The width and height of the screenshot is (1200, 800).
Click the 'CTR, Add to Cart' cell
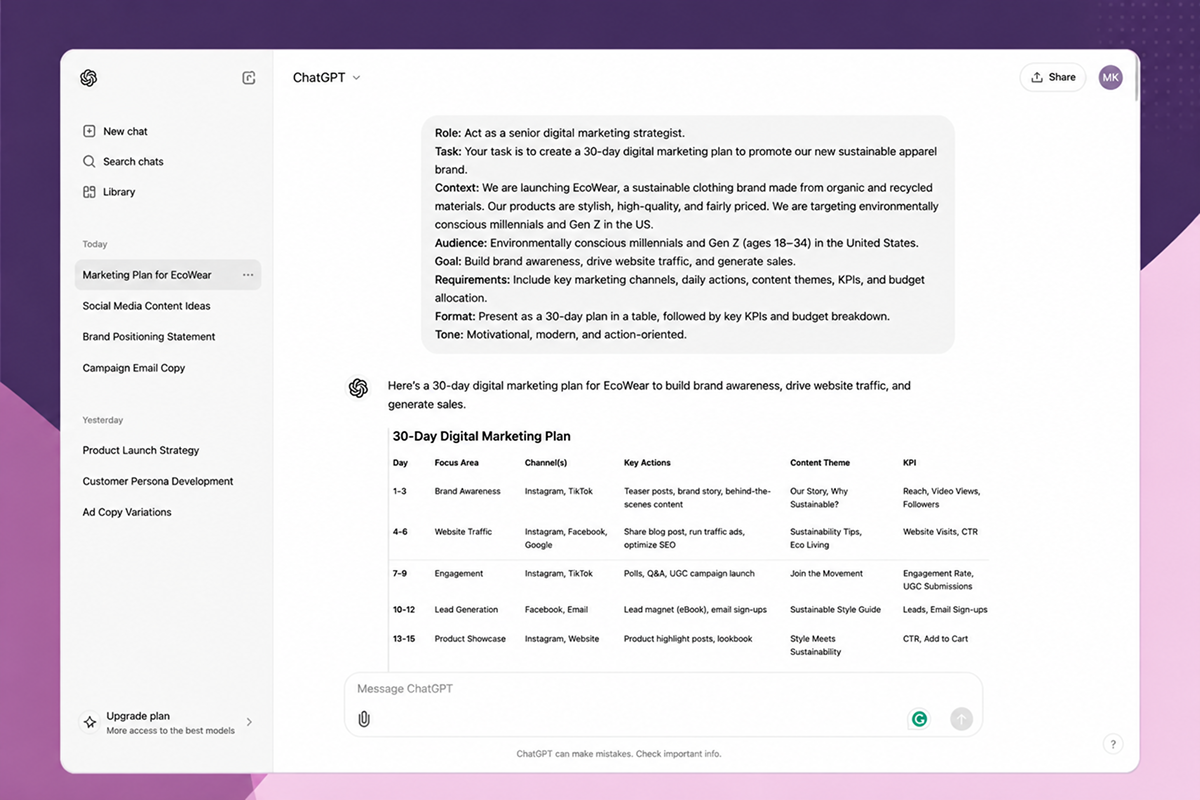click(x=935, y=639)
